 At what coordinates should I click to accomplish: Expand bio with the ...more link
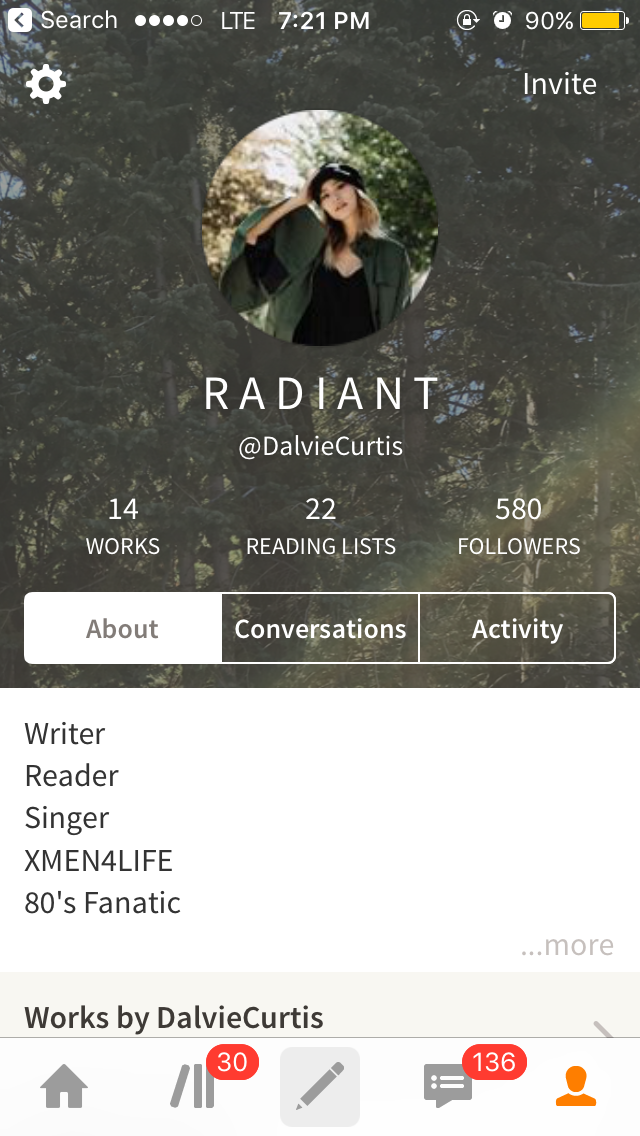tap(567, 945)
